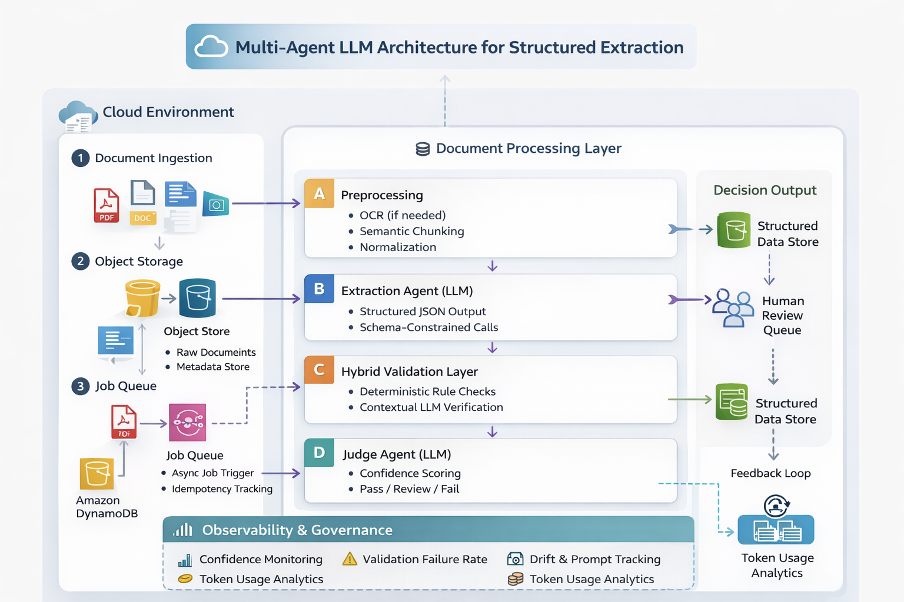Screen dimensions: 904x602
Task: Click the 'Raw Documeints' bullet
Action: [x=216, y=352]
